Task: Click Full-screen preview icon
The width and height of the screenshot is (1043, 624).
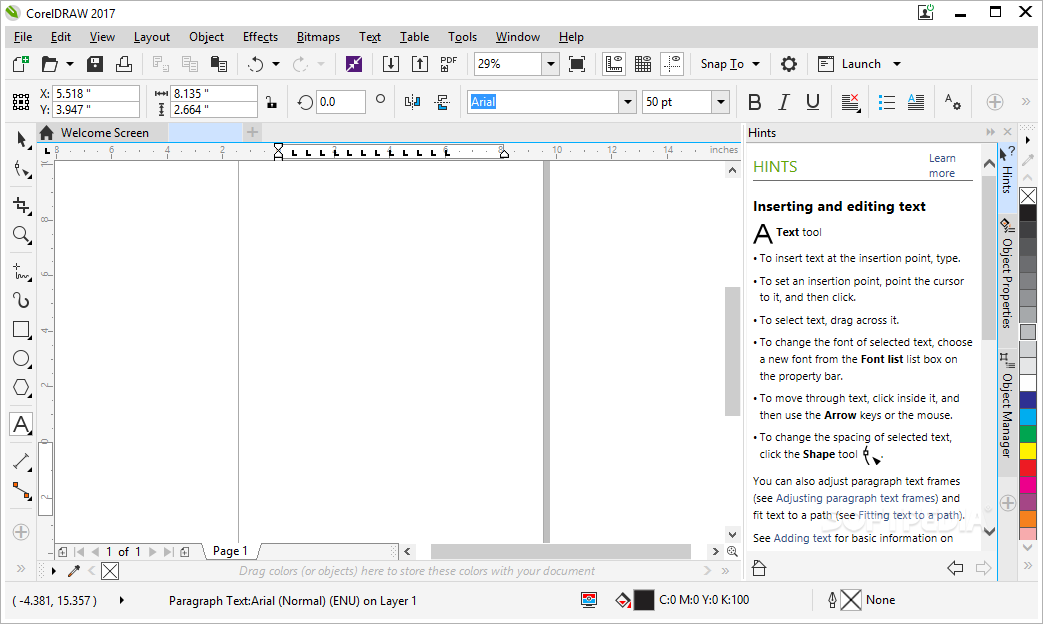Action: [577, 64]
